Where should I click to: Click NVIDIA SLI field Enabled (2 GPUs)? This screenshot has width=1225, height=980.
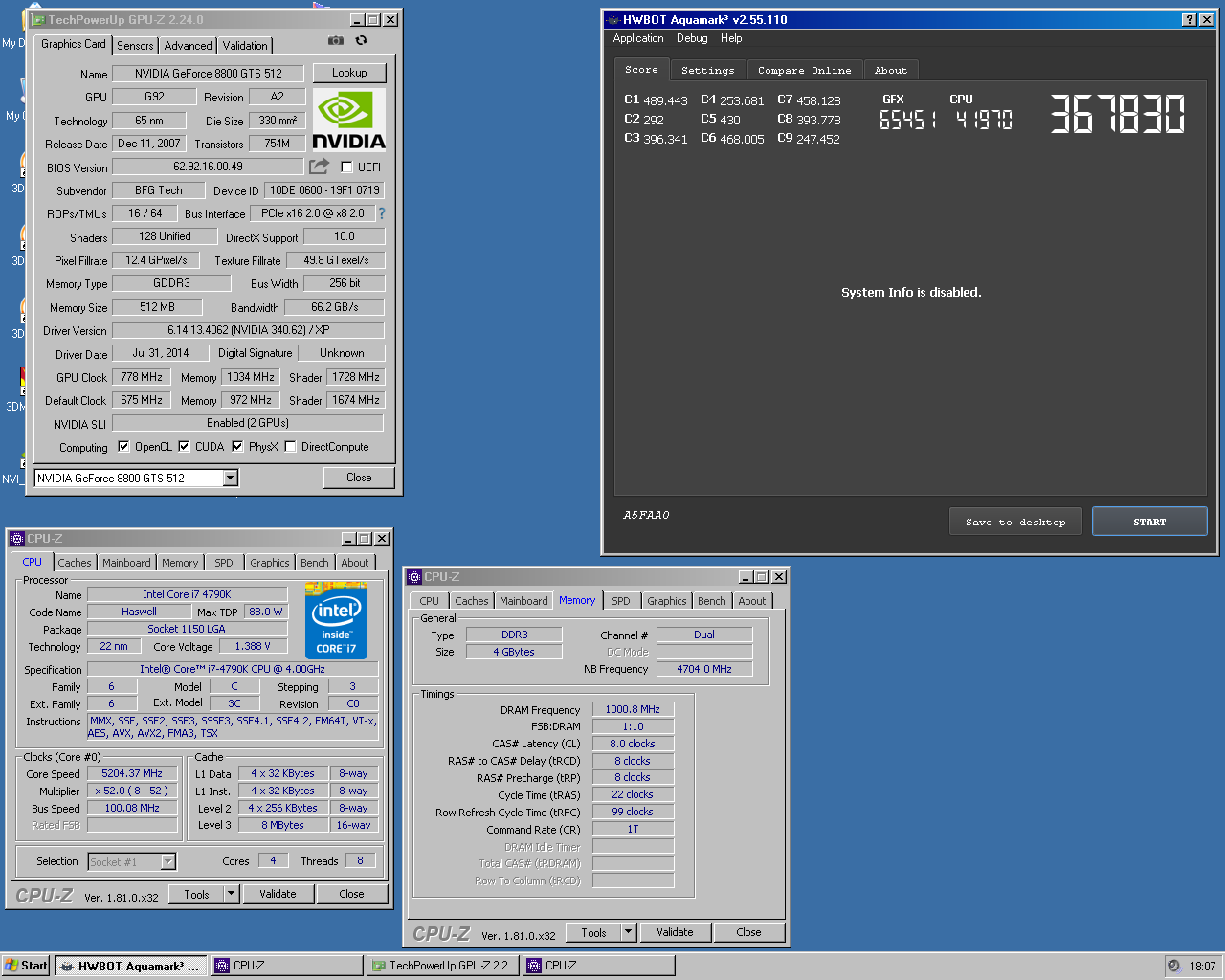pyautogui.click(x=248, y=423)
